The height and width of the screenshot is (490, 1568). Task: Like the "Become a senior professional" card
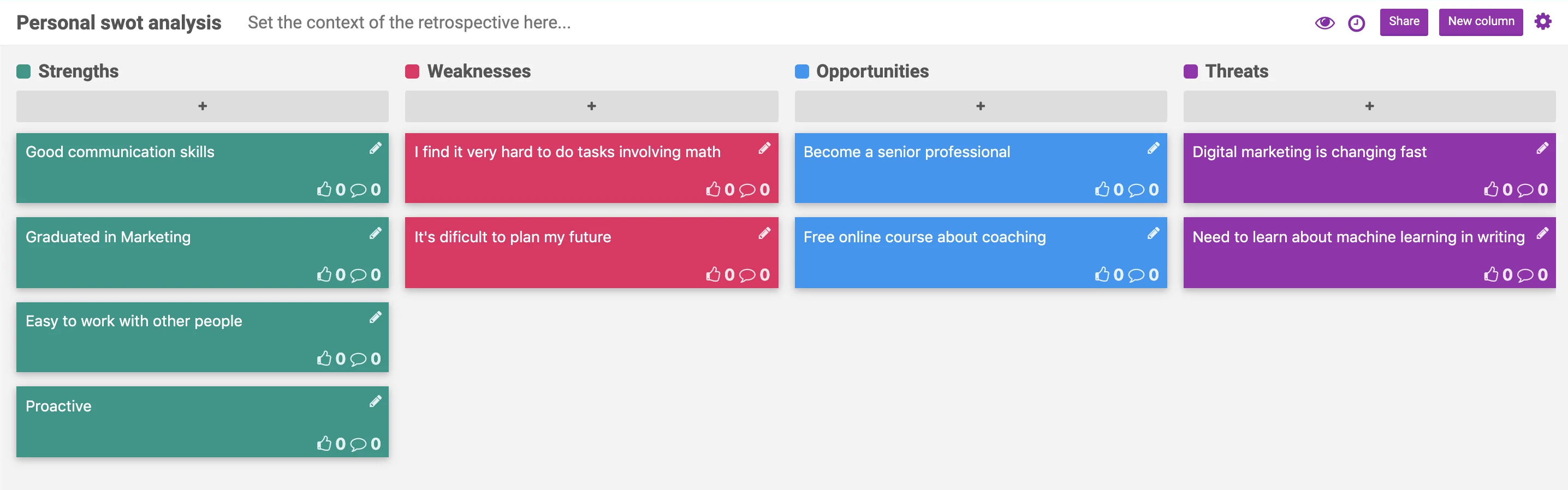tap(1103, 189)
